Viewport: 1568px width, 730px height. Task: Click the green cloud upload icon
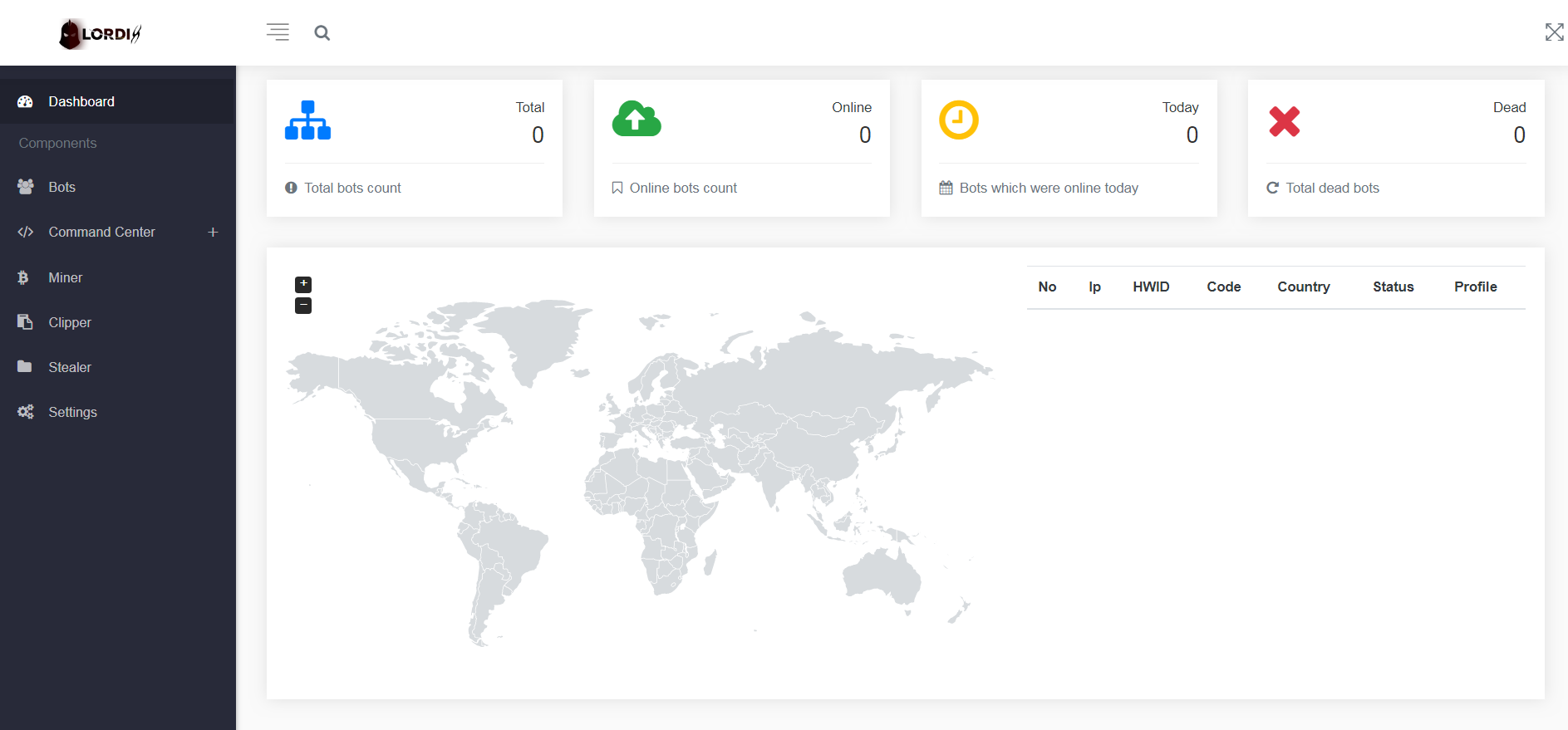[x=637, y=119]
